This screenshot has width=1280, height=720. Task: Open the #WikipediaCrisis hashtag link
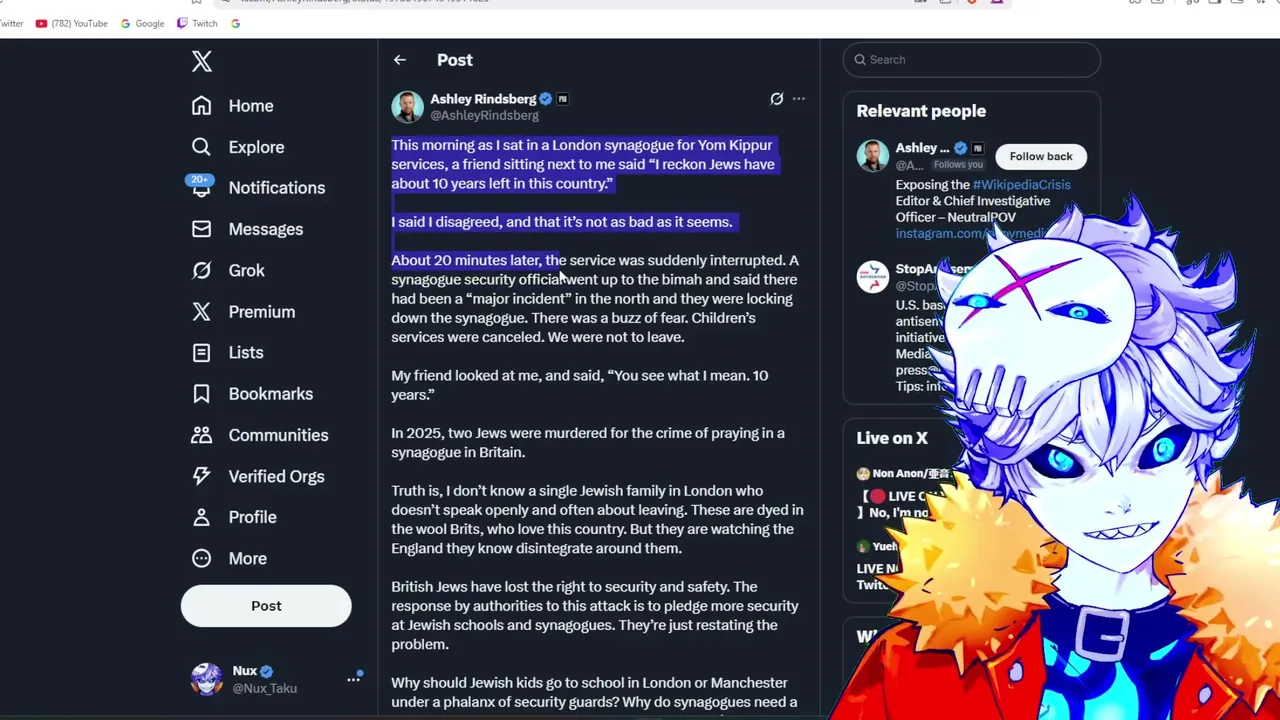pyautogui.click(x=1021, y=185)
